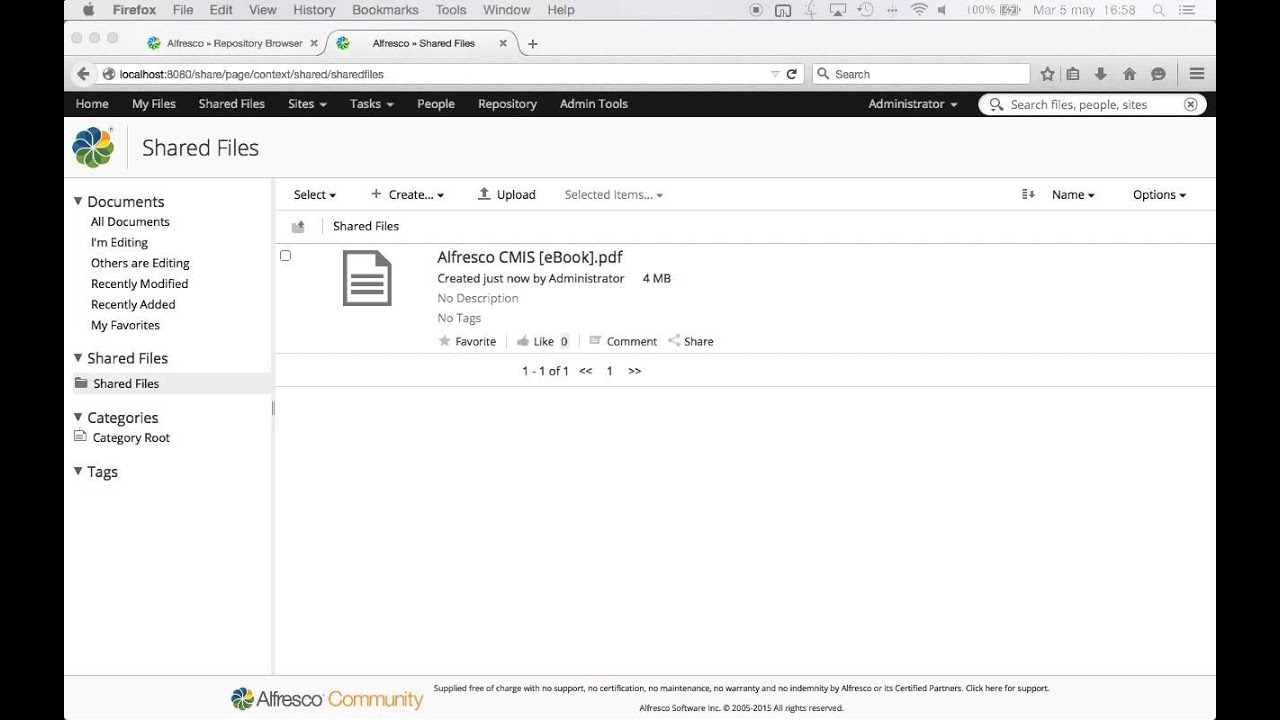1280x720 pixels.
Task: Open the Name sort dropdown
Action: click(x=1073, y=195)
